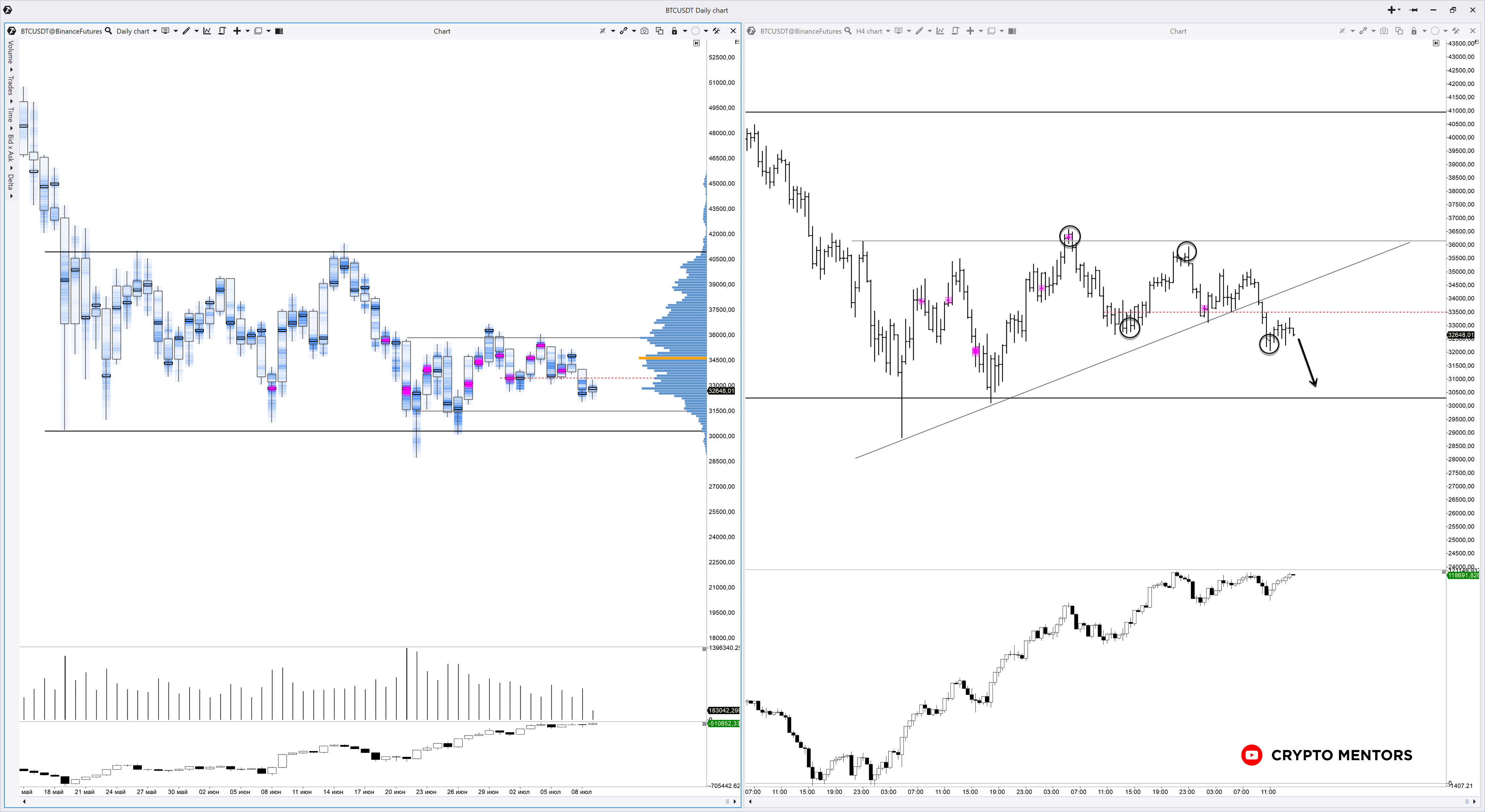
Task: Take screenshot of Daily chart with camera icon
Action: click(645, 31)
